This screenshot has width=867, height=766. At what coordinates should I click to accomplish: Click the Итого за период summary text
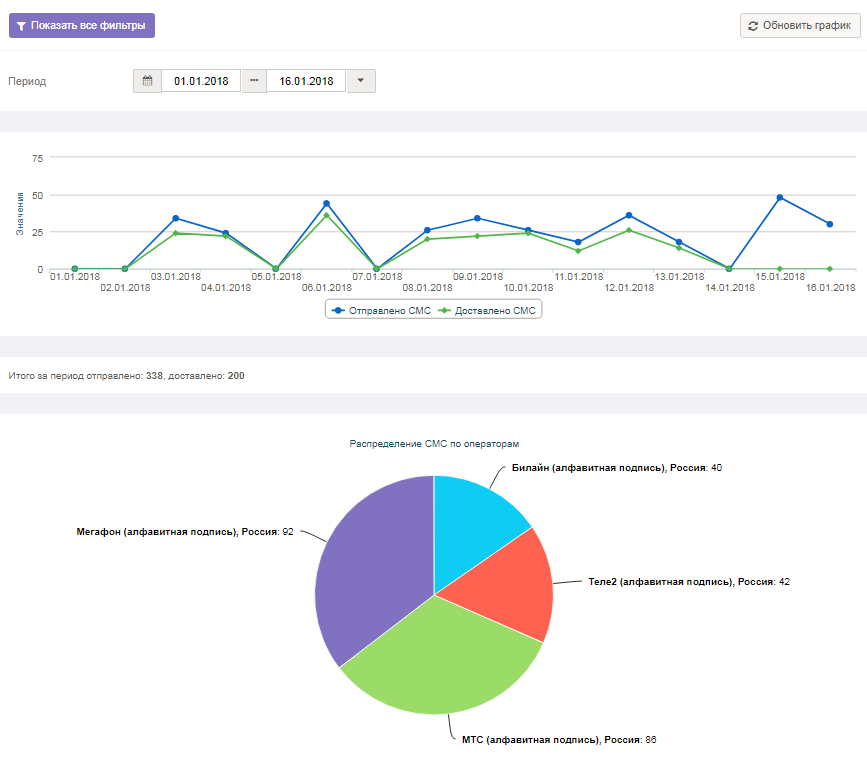pos(126,376)
